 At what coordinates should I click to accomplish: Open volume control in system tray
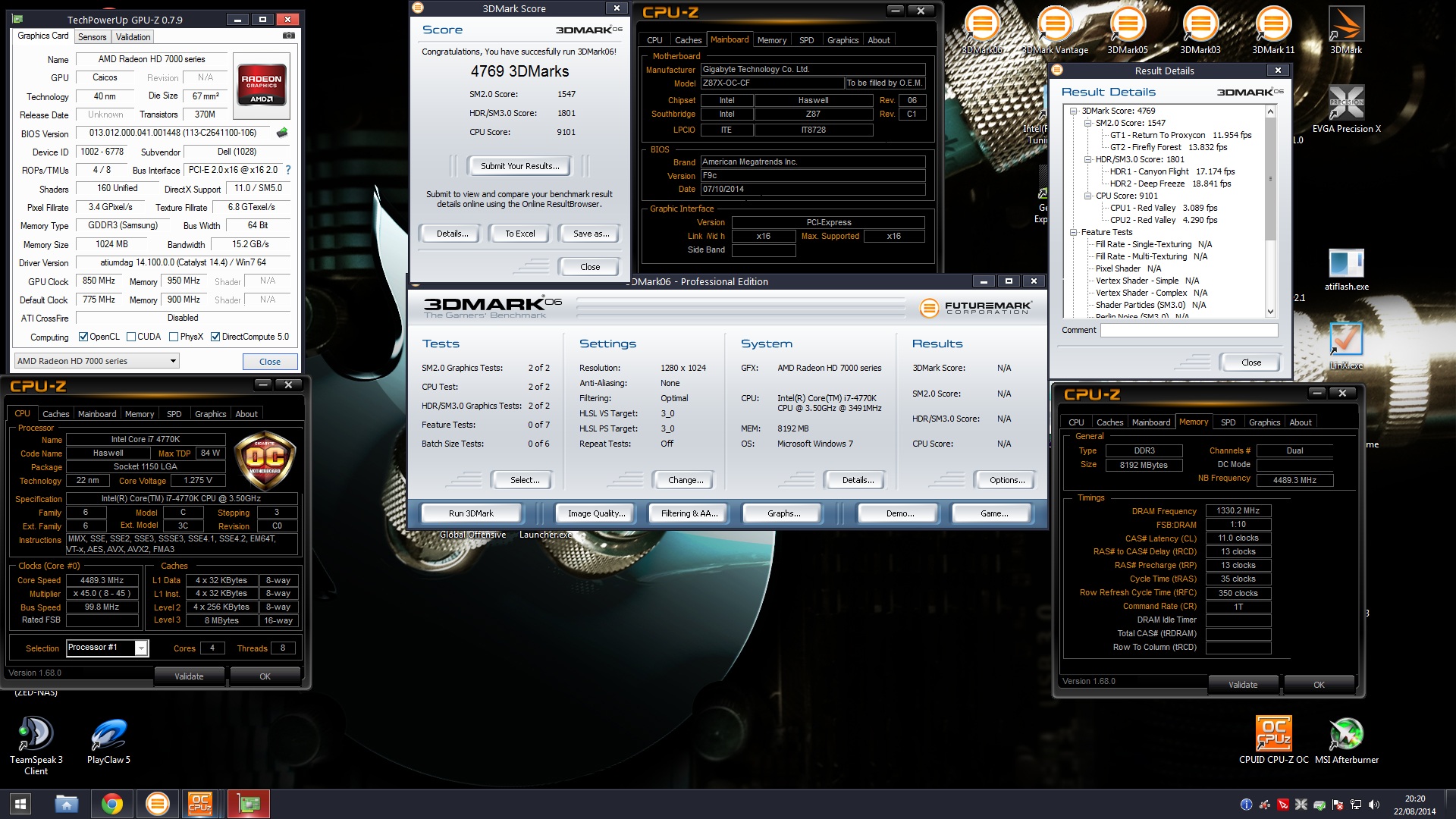tap(1374, 805)
